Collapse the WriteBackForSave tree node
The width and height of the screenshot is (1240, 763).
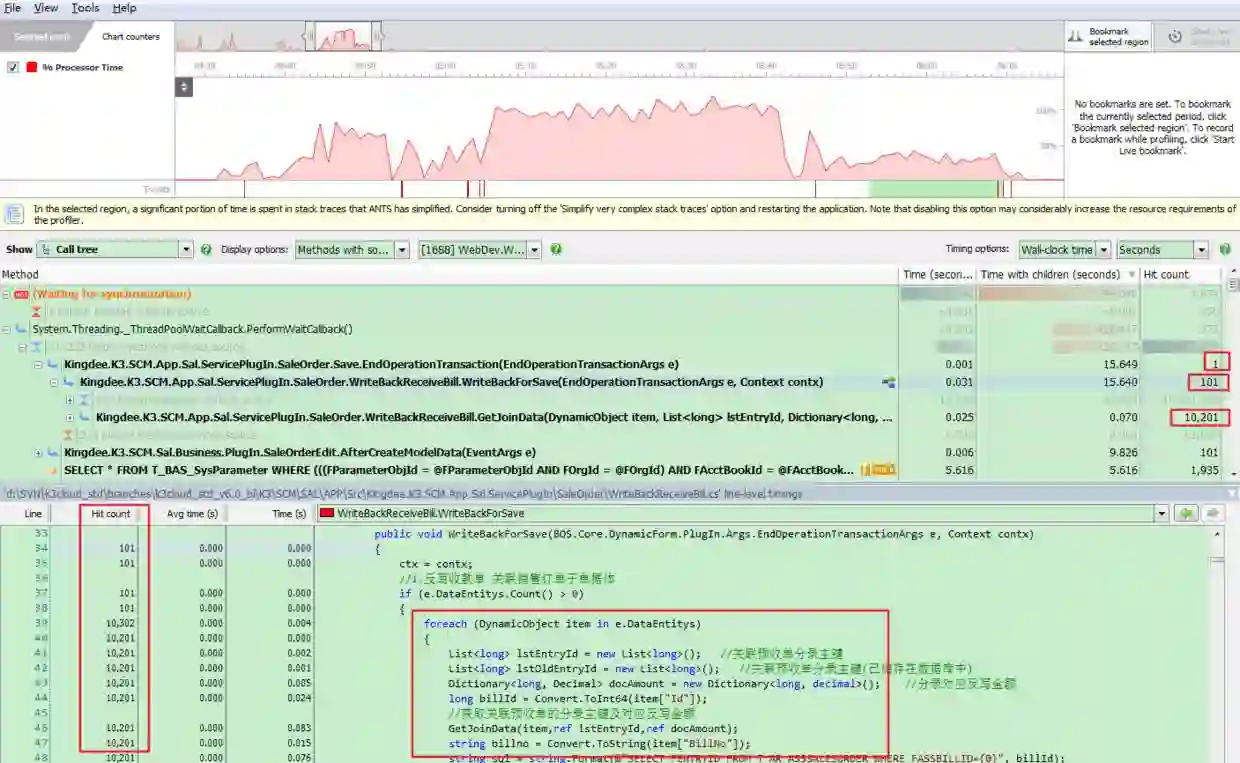(54, 382)
